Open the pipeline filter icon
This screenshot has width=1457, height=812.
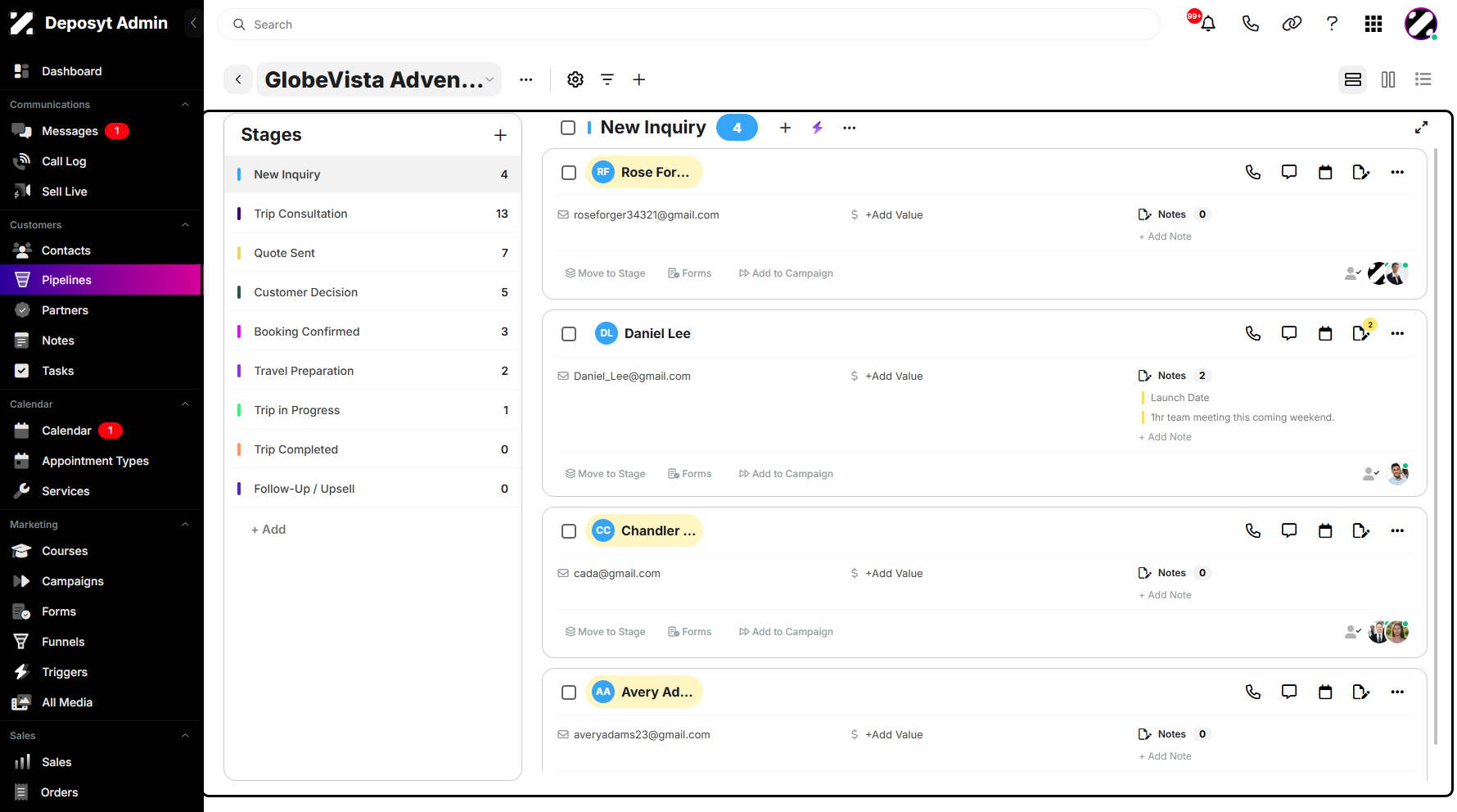(607, 79)
